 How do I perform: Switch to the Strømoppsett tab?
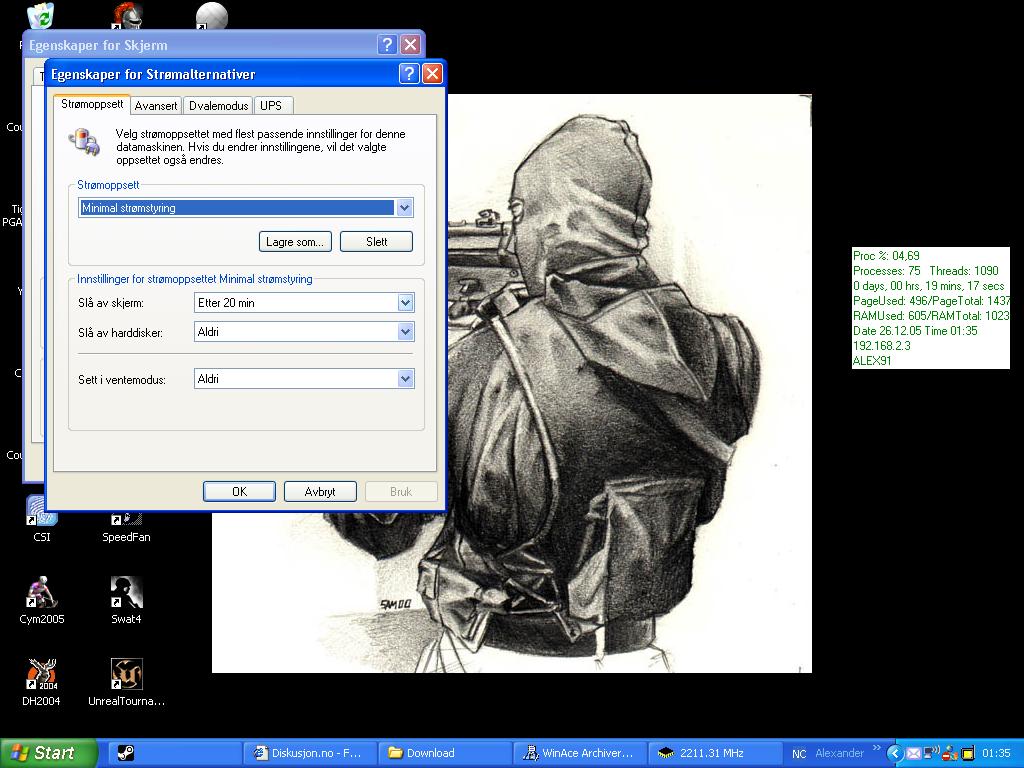[92, 104]
